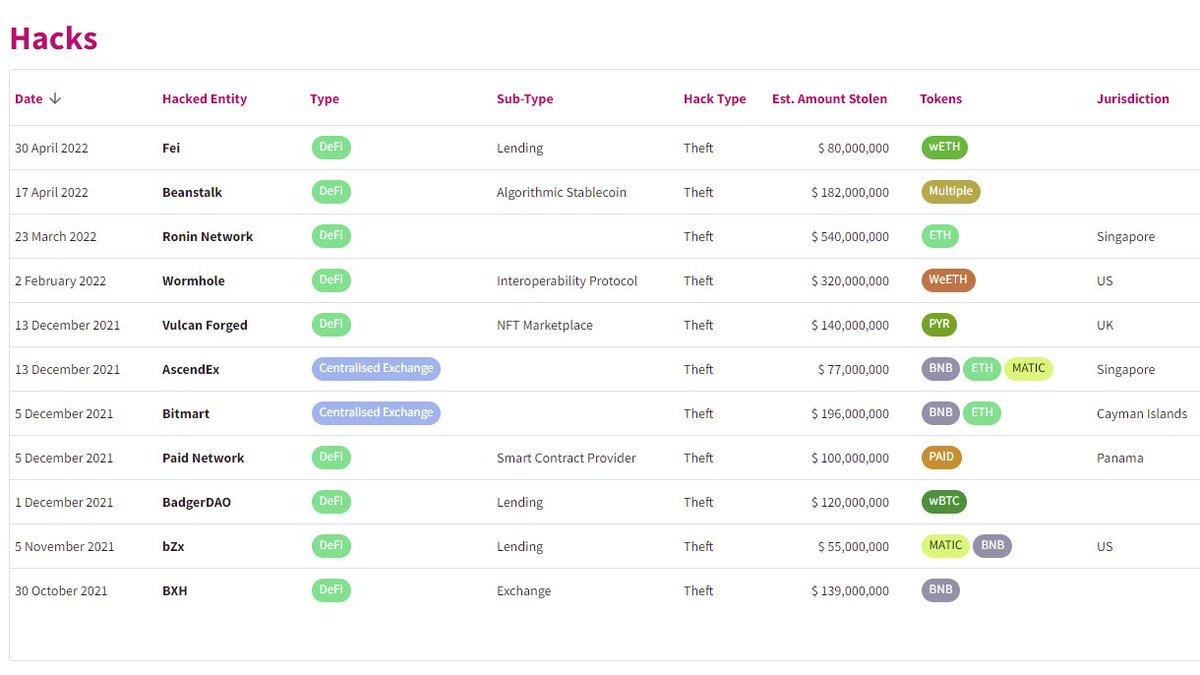This screenshot has width=1200, height=675.
Task: Open the Ronin Network entry
Action: click(x=208, y=237)
